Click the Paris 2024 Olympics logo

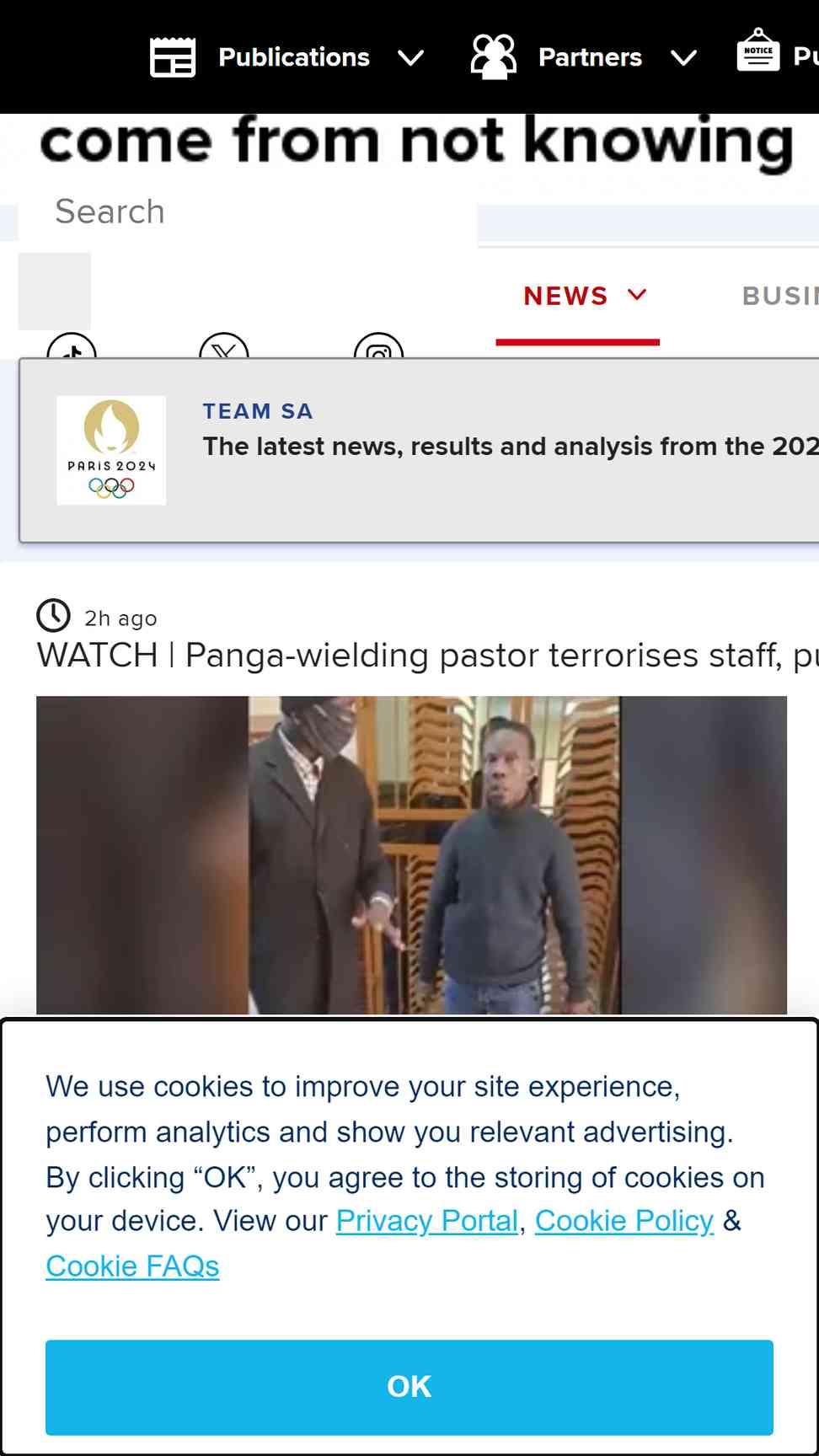tap(111, 451)
